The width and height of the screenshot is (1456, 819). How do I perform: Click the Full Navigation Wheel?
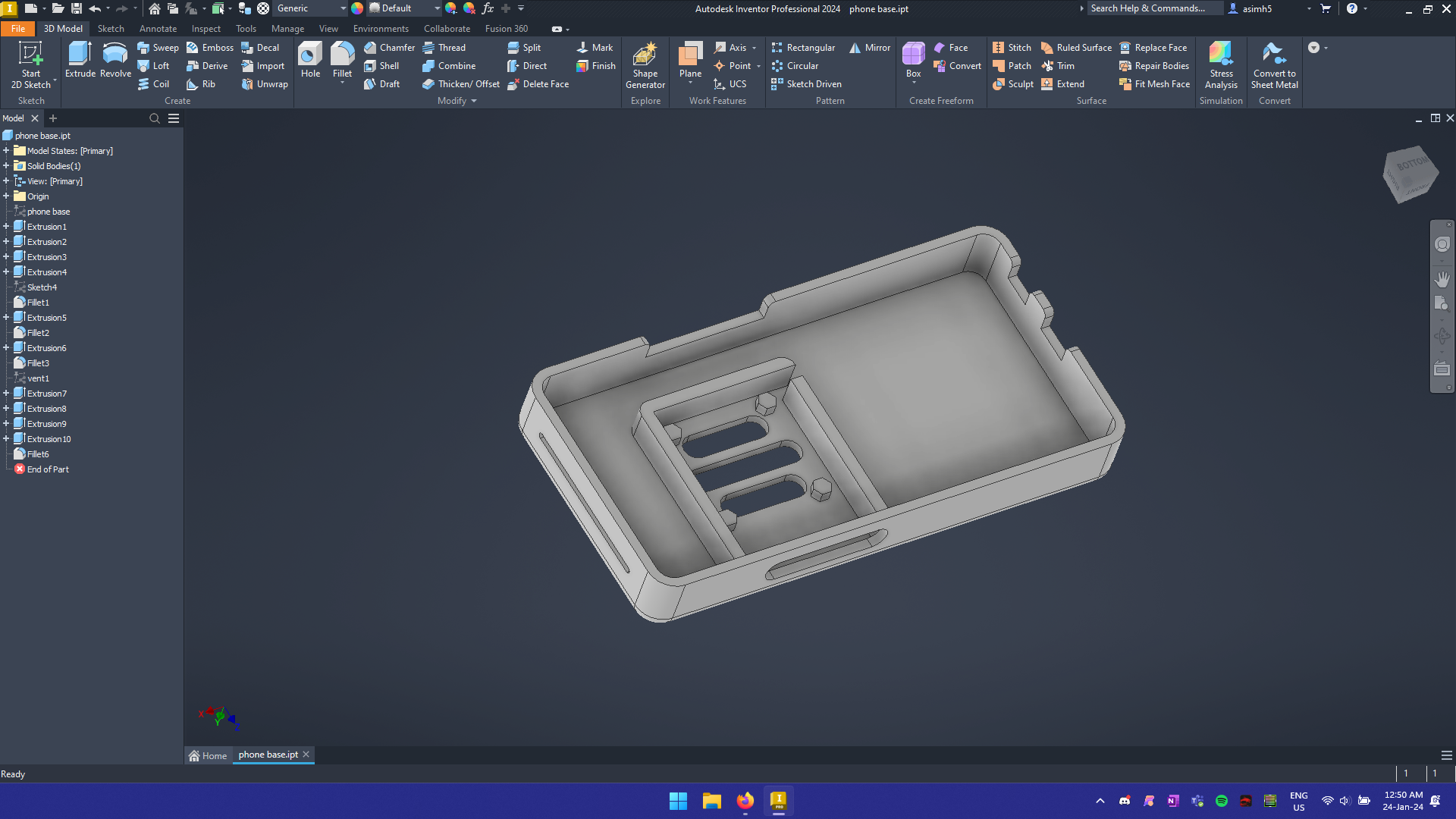pyautogui.click(x=1442, y=244)
